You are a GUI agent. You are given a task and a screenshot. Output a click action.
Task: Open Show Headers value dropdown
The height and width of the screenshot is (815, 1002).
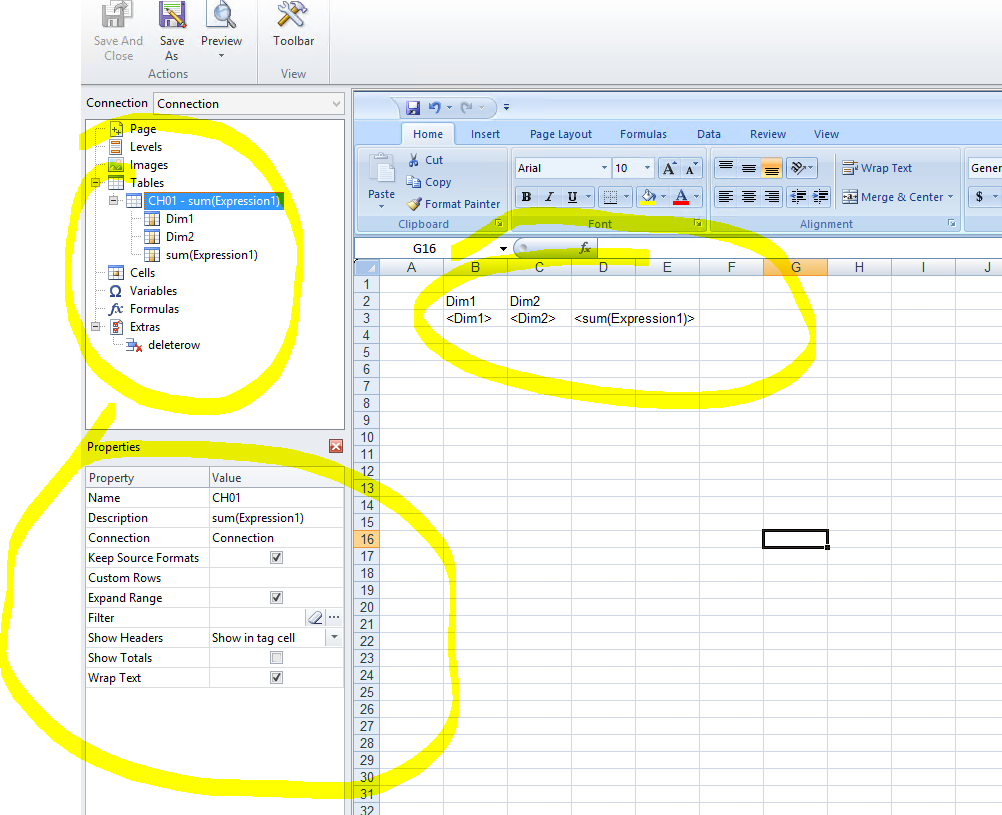coord(334,638)
